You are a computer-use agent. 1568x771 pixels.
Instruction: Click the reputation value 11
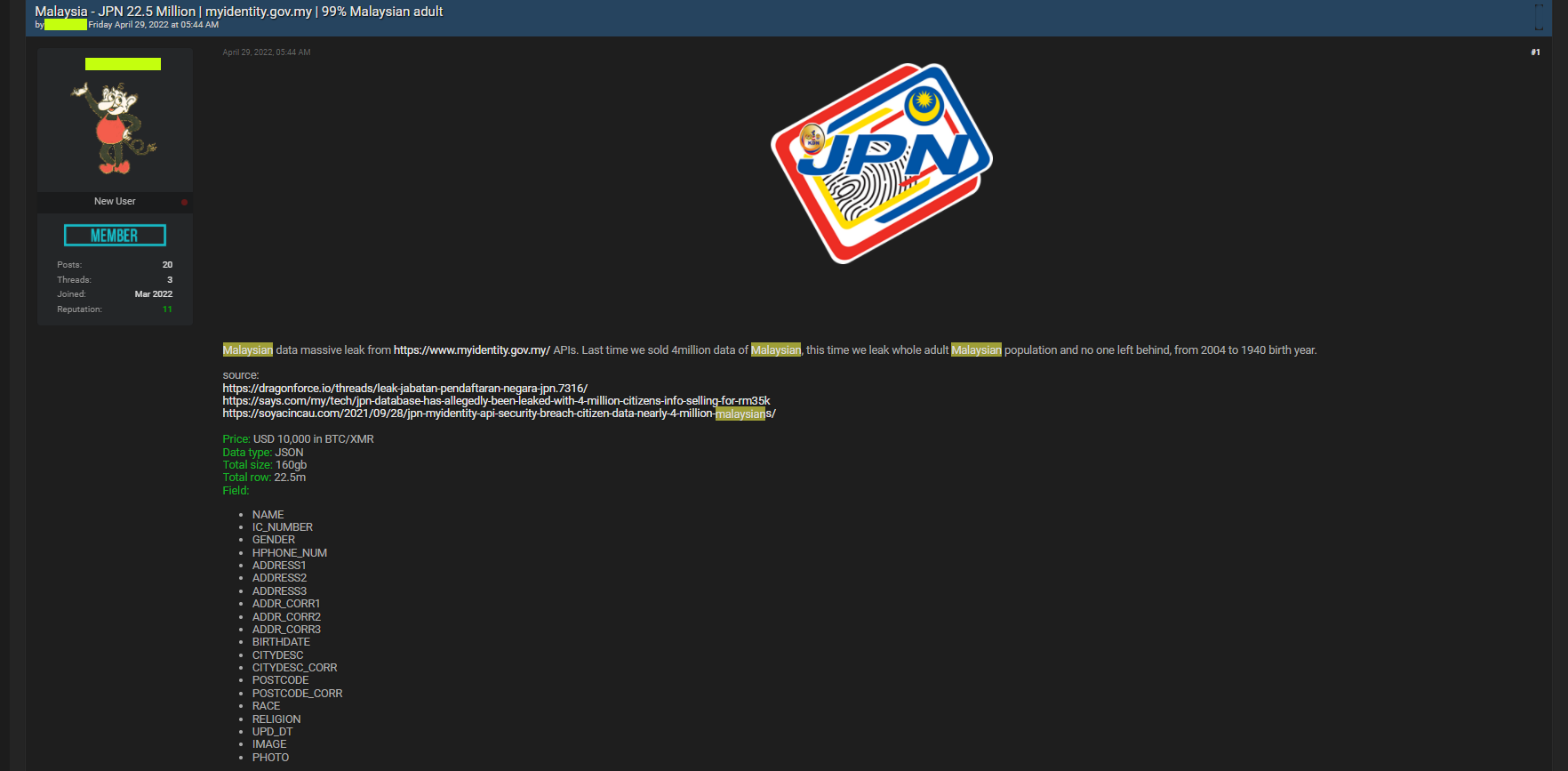tap(167, 309)
